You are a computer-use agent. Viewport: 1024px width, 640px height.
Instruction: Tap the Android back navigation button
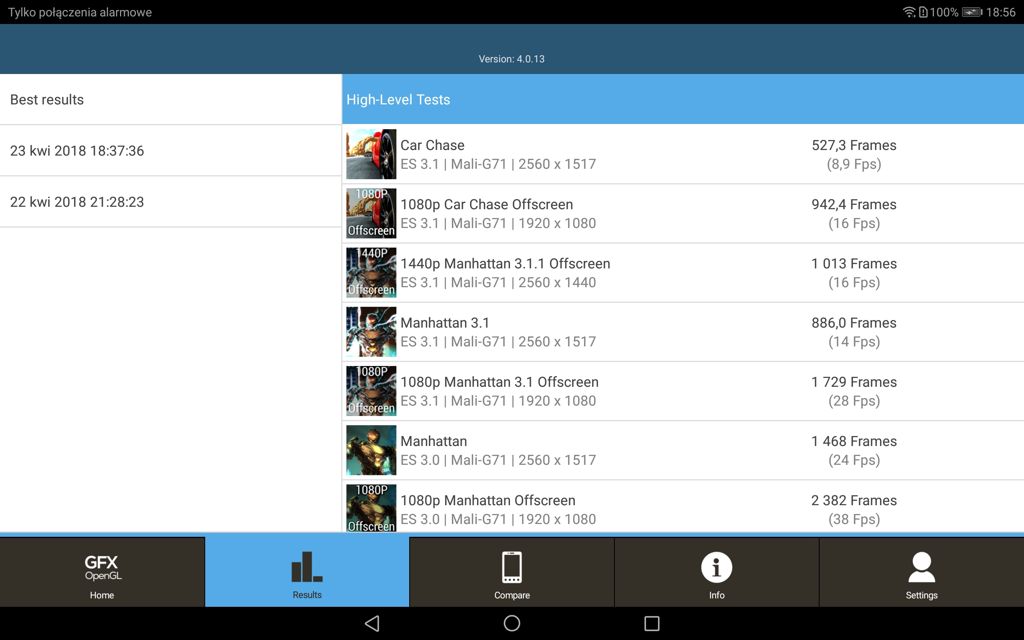click(372, 623)
